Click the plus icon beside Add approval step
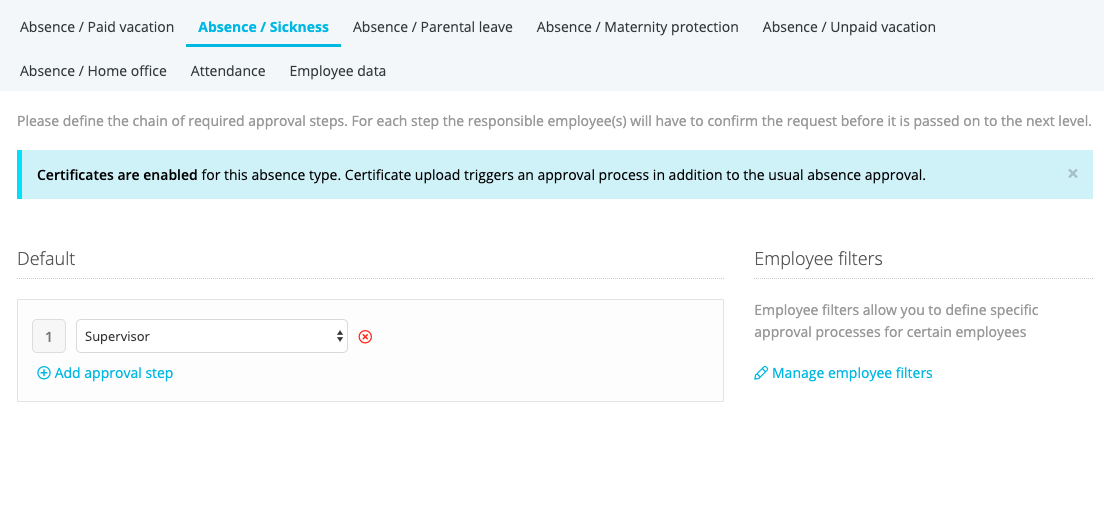 click(44, 373)
